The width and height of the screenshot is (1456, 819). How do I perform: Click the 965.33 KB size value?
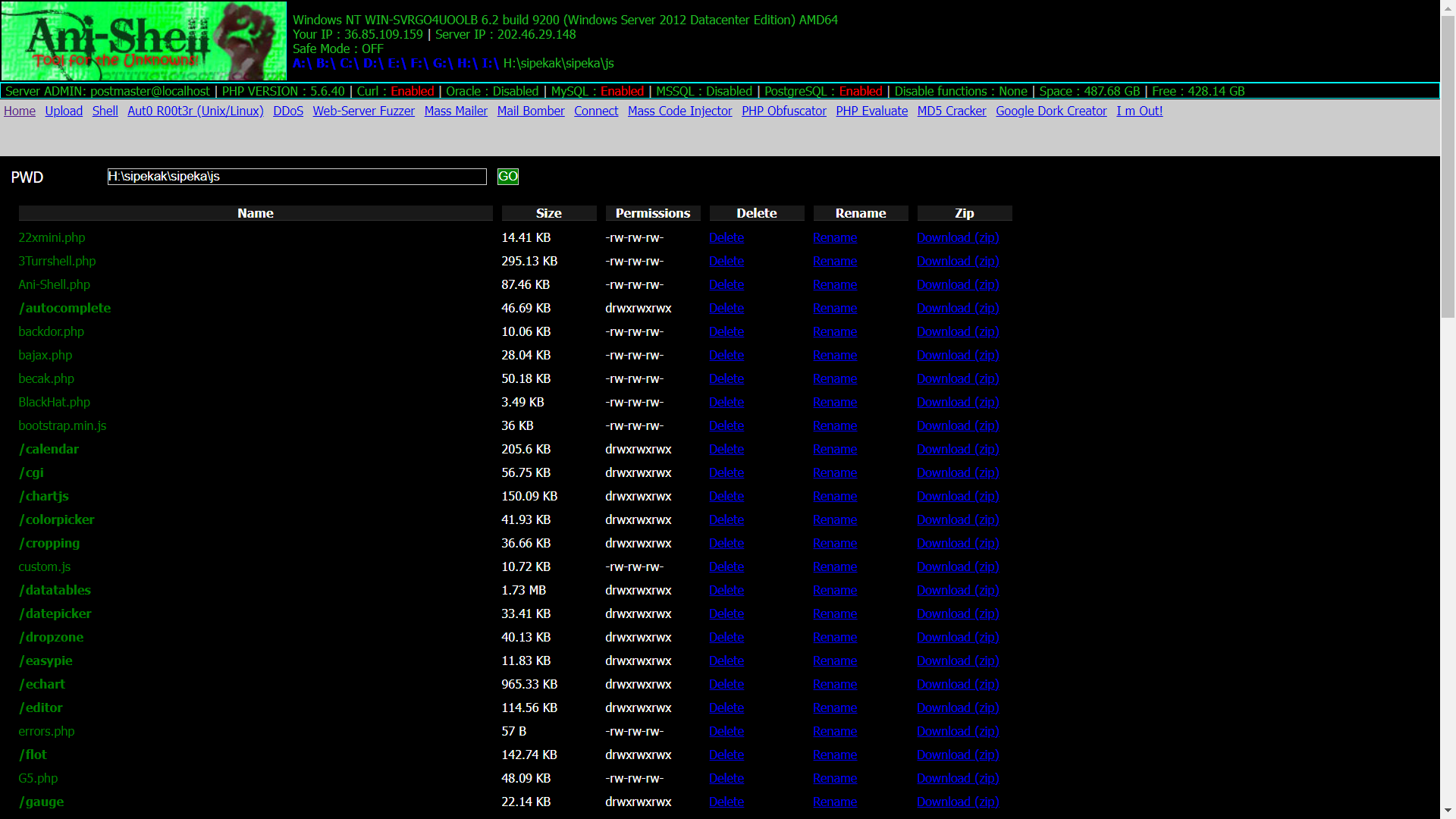coord(529,684)
